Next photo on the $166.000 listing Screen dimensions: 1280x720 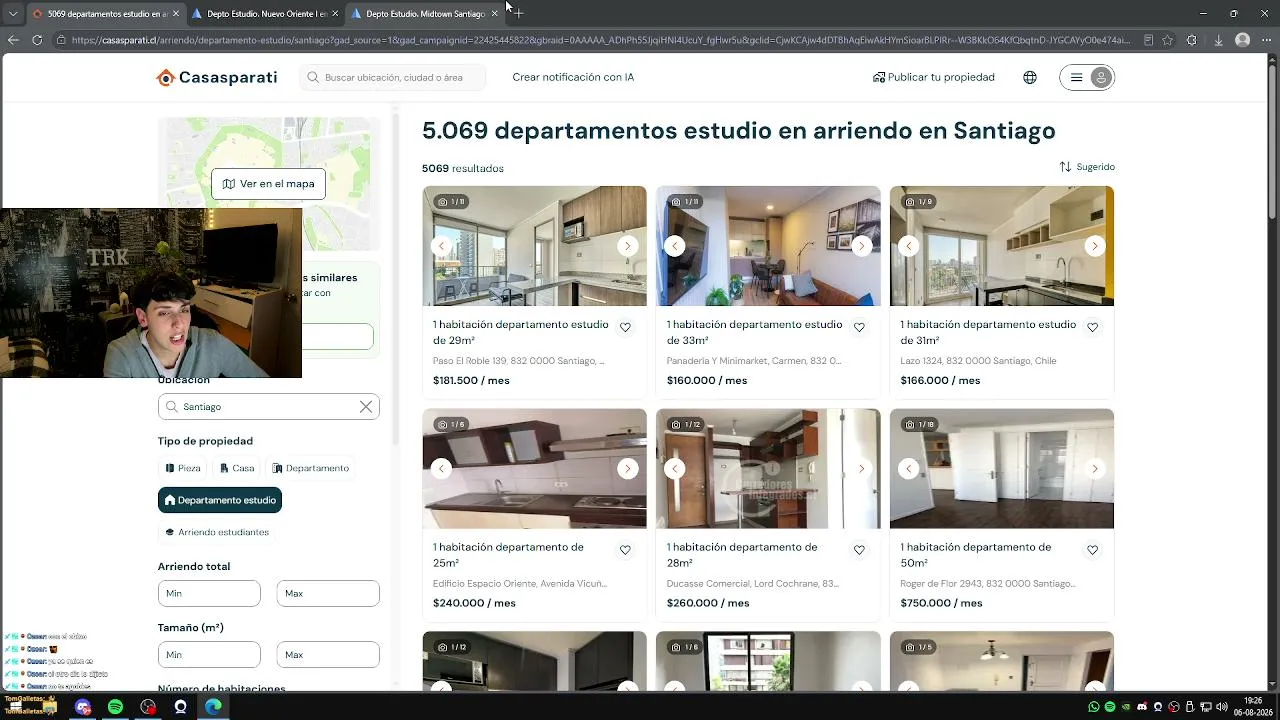[x=1095, y=246]
